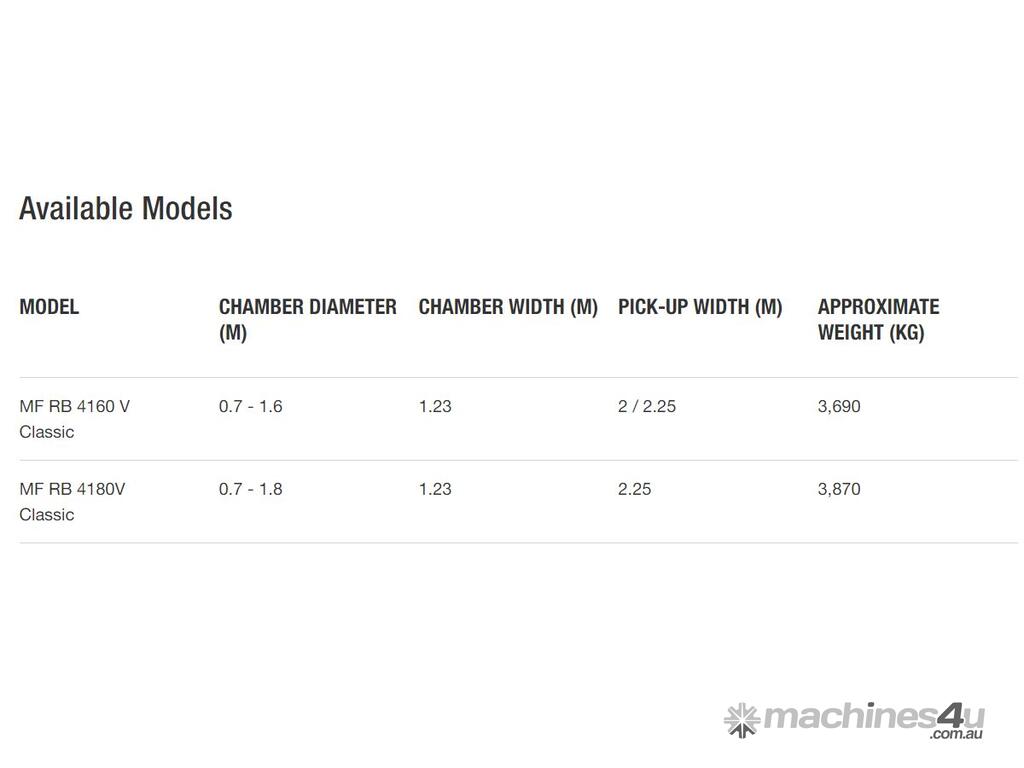Click the 0.7 - 1.8 chamber diameter cell

tap(251, 489)
